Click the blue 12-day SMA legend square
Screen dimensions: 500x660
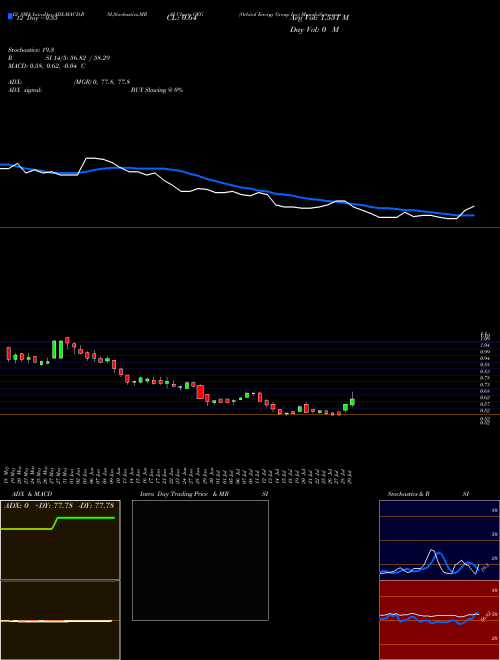10,17
